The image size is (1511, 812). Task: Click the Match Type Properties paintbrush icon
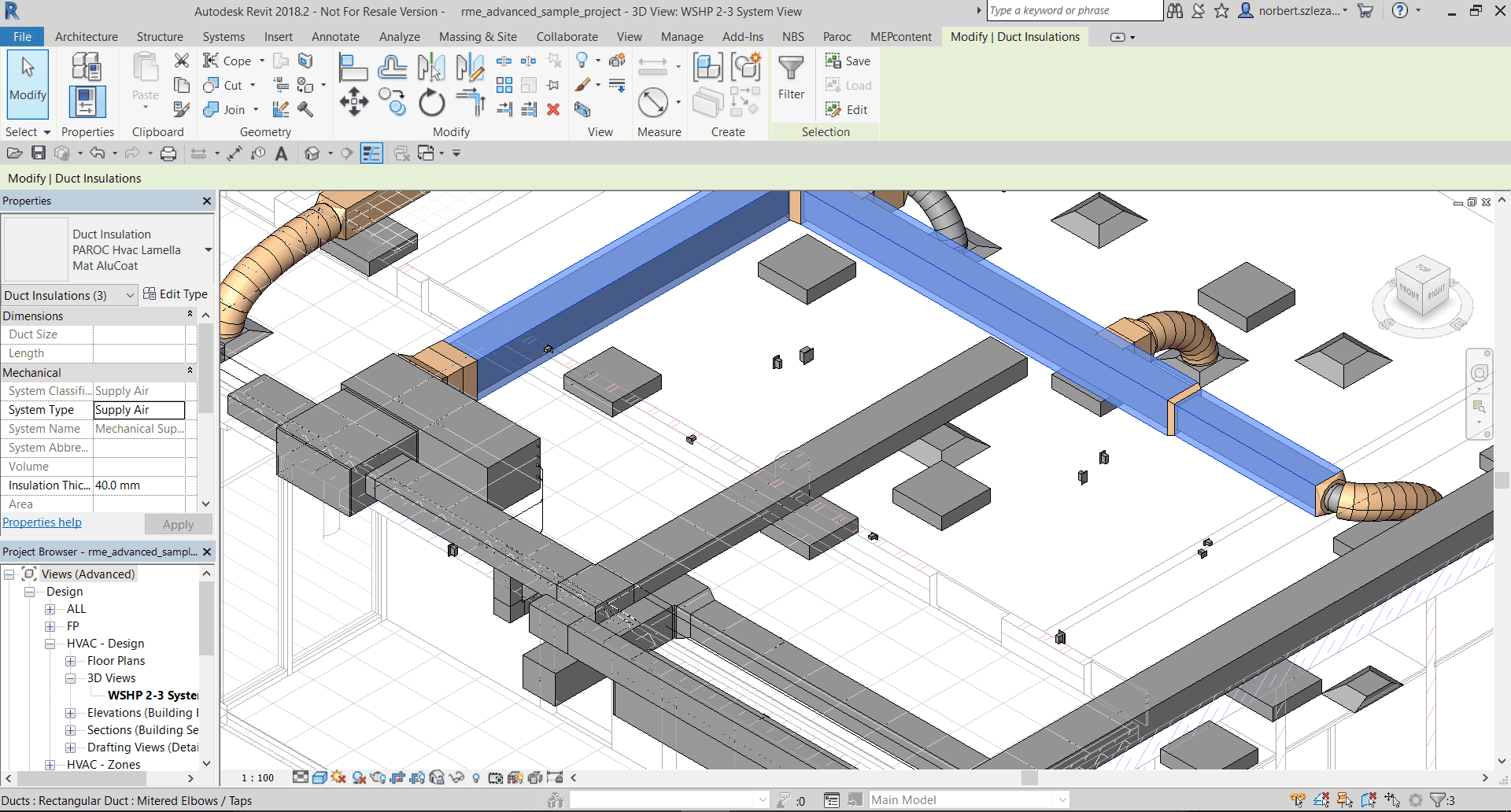182,109
